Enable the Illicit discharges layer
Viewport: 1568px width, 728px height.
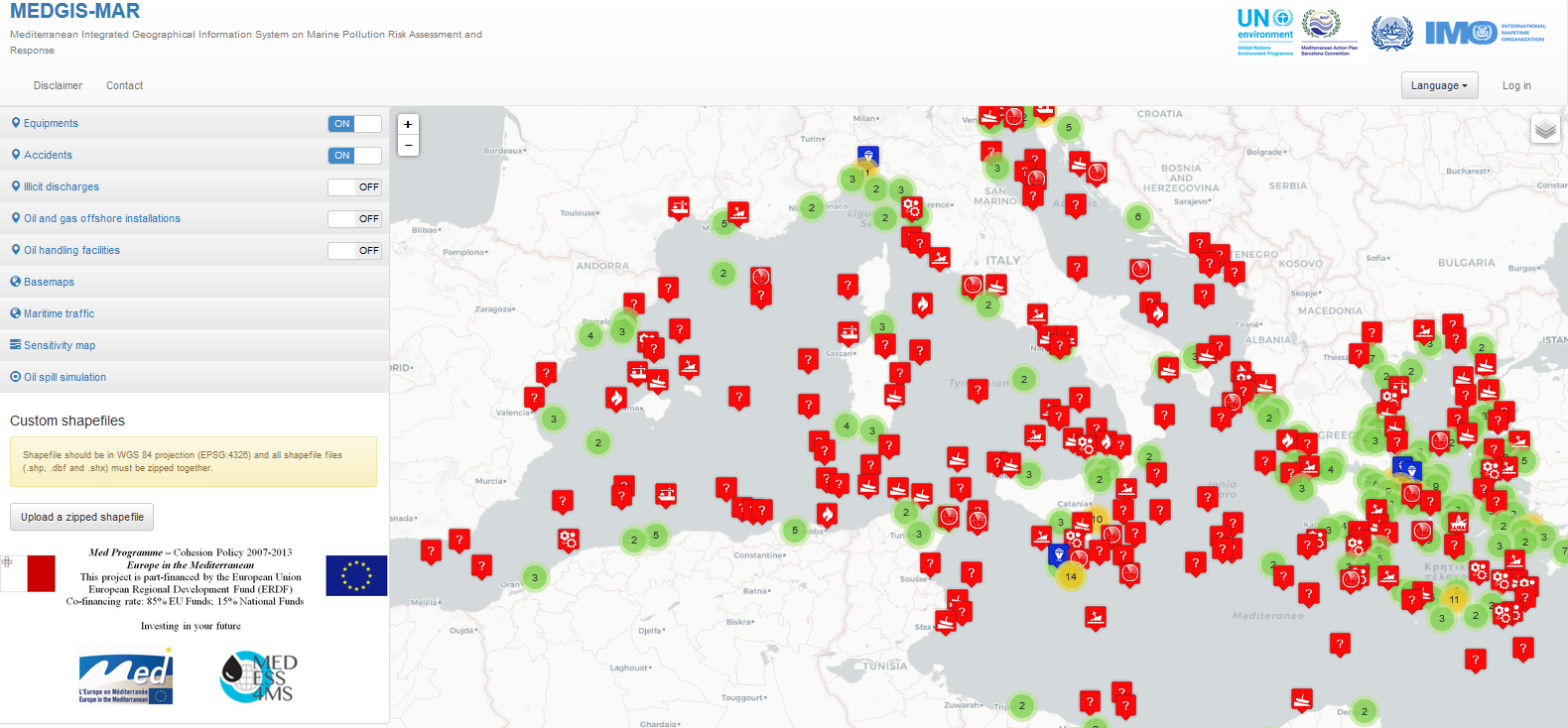[x=354, y=187]
